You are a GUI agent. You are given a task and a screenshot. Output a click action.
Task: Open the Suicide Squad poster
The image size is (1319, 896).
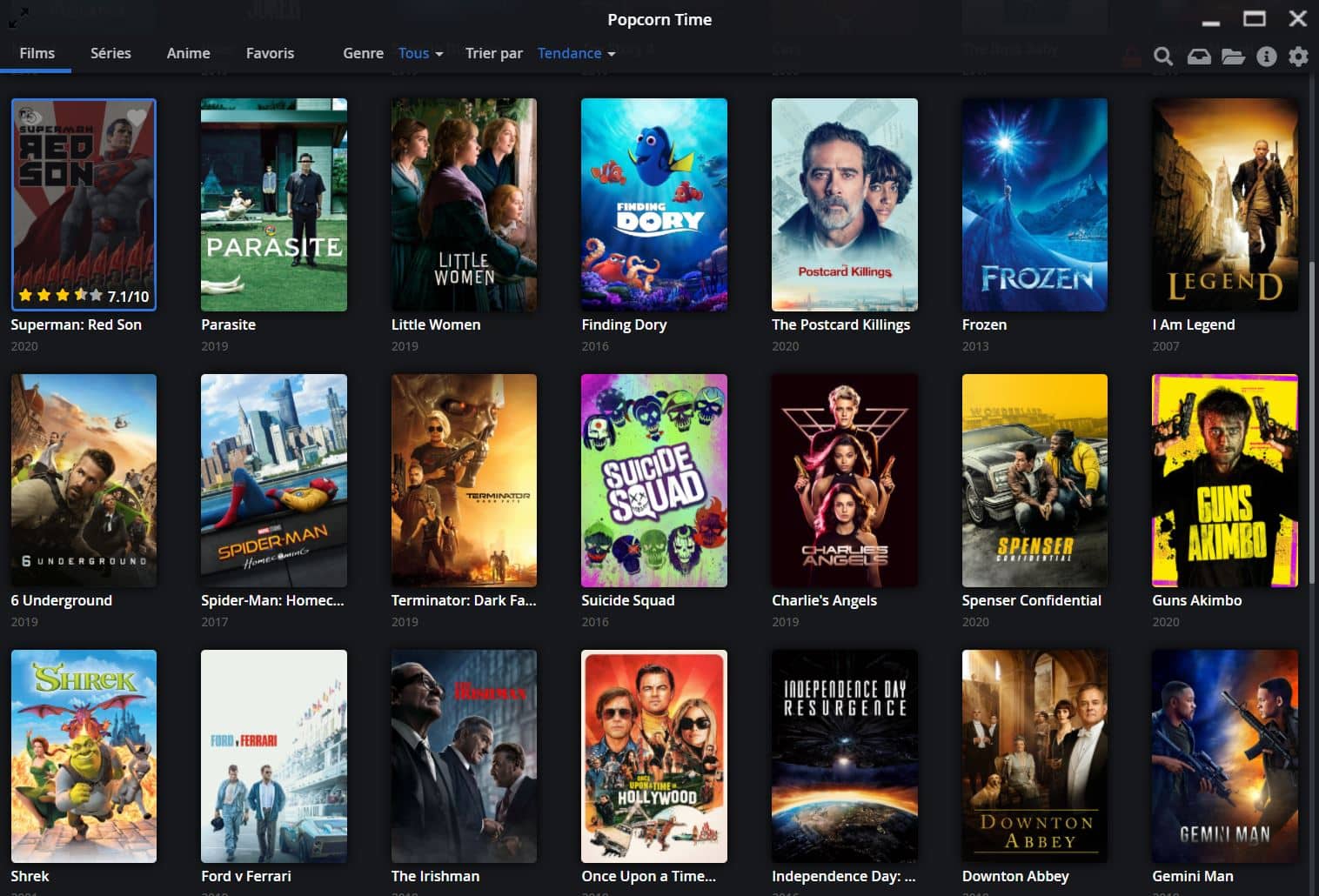(x=654, y=480)
